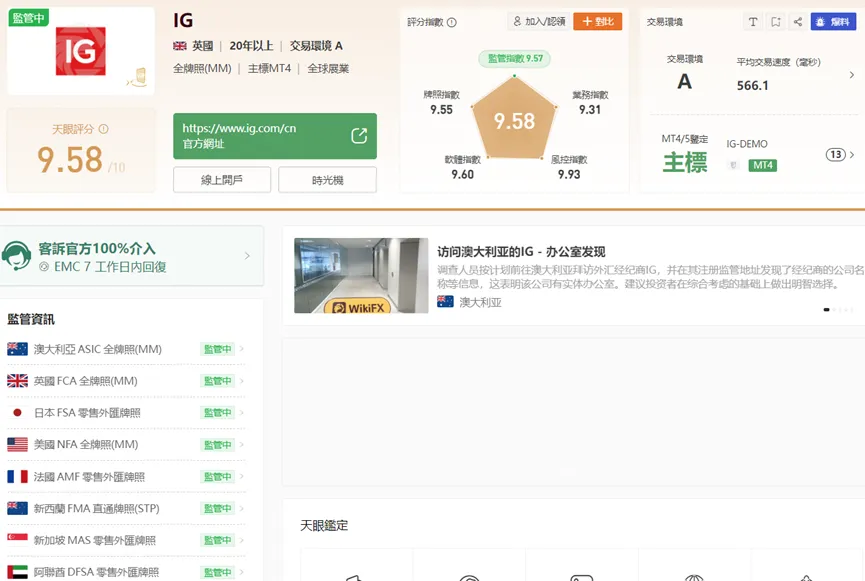Click the 交易環境 A tag in header
This screenshot has width=865, height=581.
pyautogui.click(x=316, y=46)
